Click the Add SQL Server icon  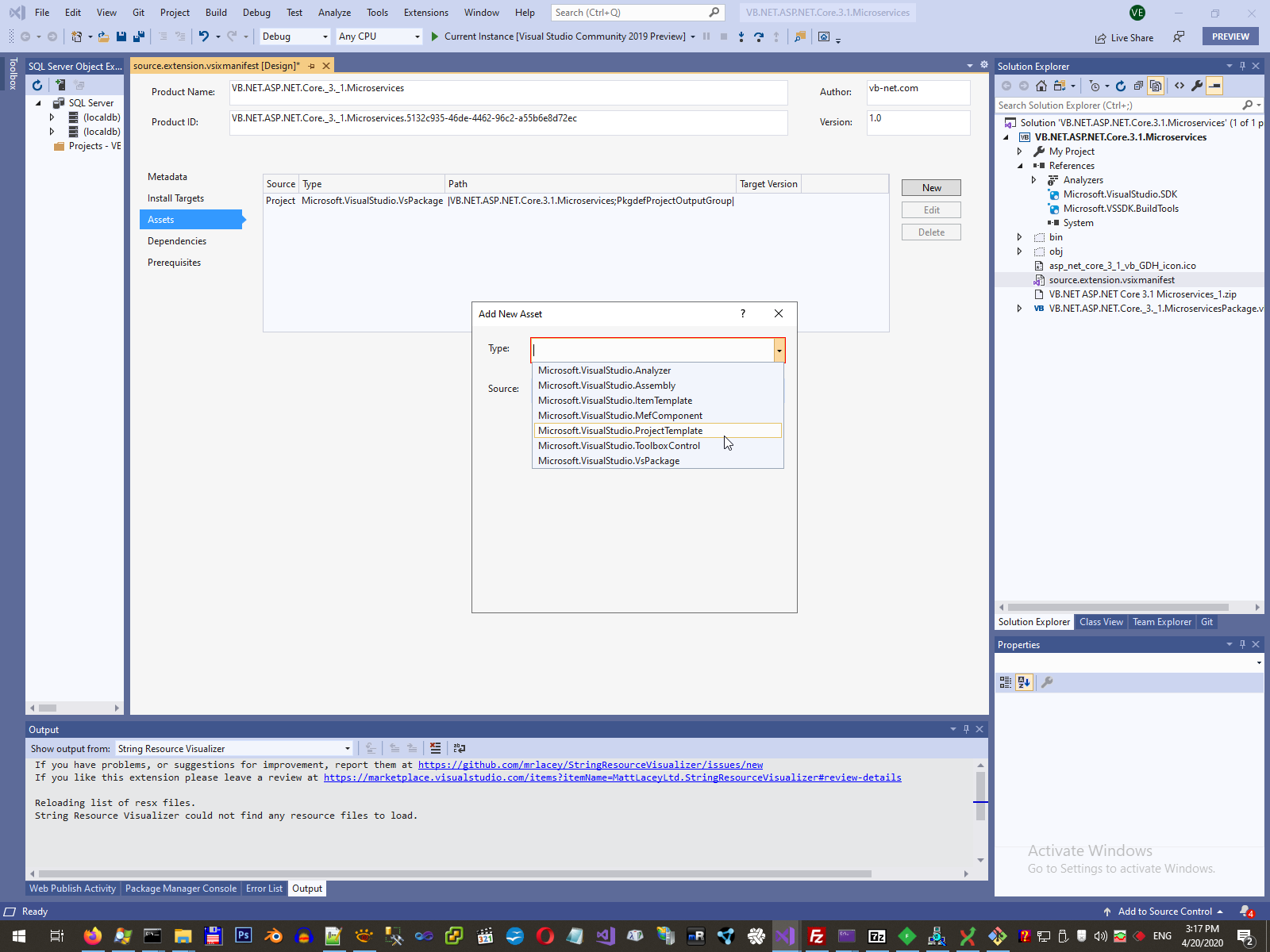(x=60, y=85)
